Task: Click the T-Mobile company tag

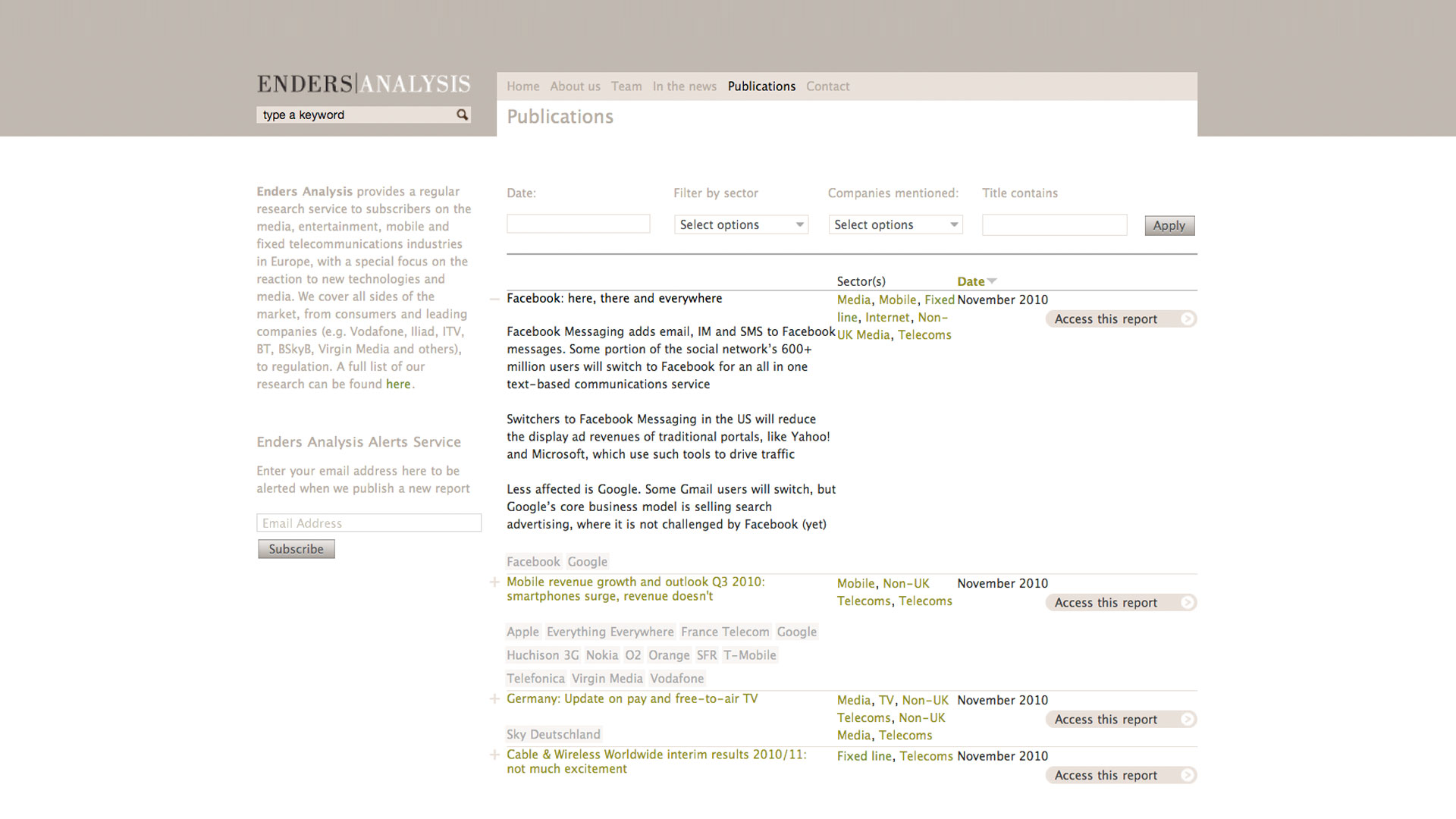Action: 750,656
